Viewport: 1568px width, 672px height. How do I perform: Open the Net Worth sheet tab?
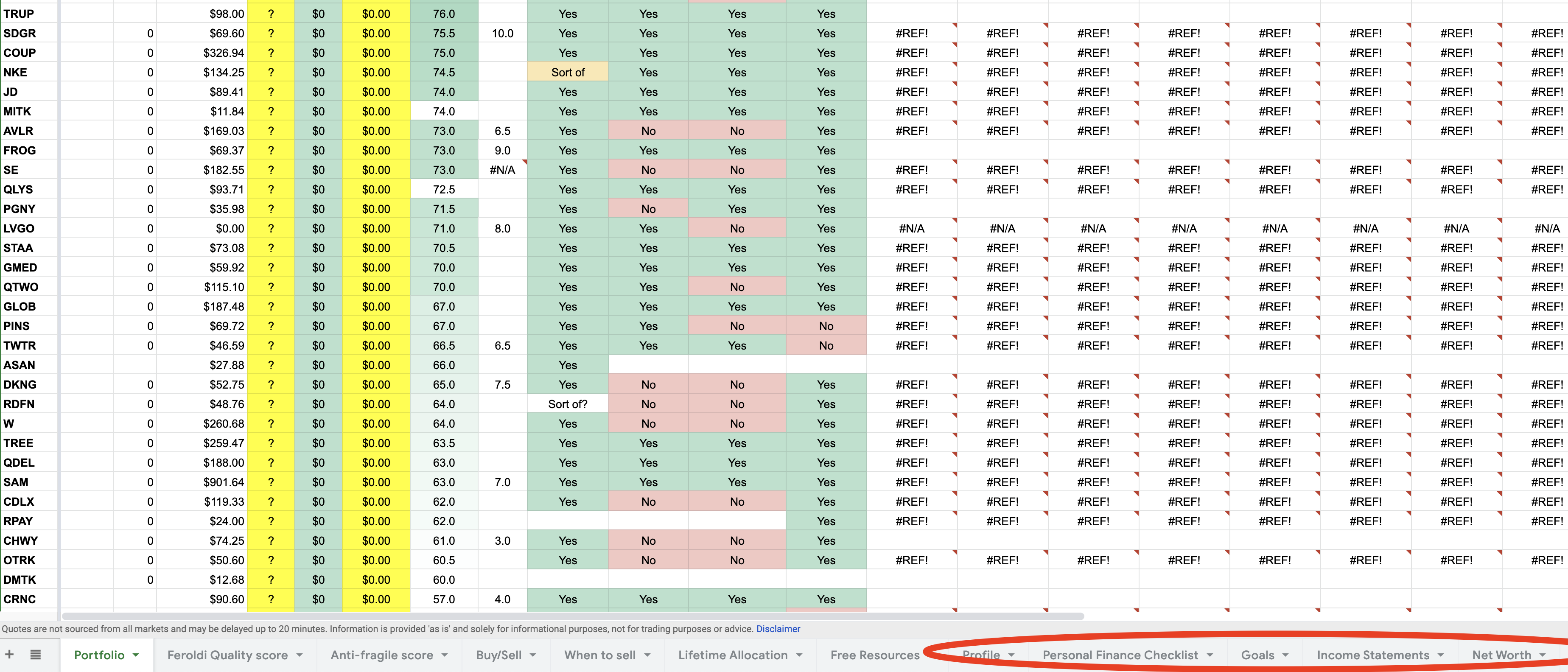pos(1501,655)
